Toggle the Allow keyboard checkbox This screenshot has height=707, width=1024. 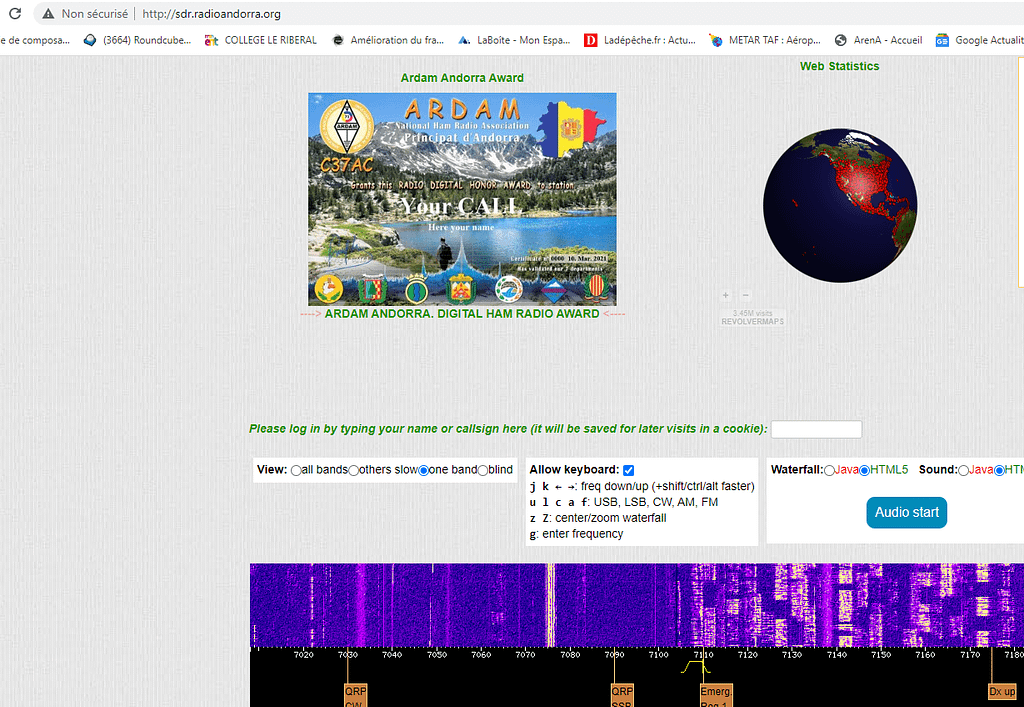point(629,471)
